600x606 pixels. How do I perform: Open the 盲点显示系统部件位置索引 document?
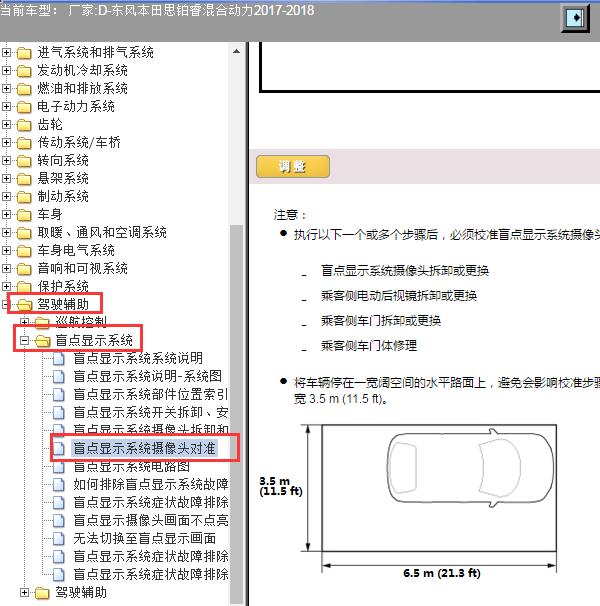(x=151, y=394)
